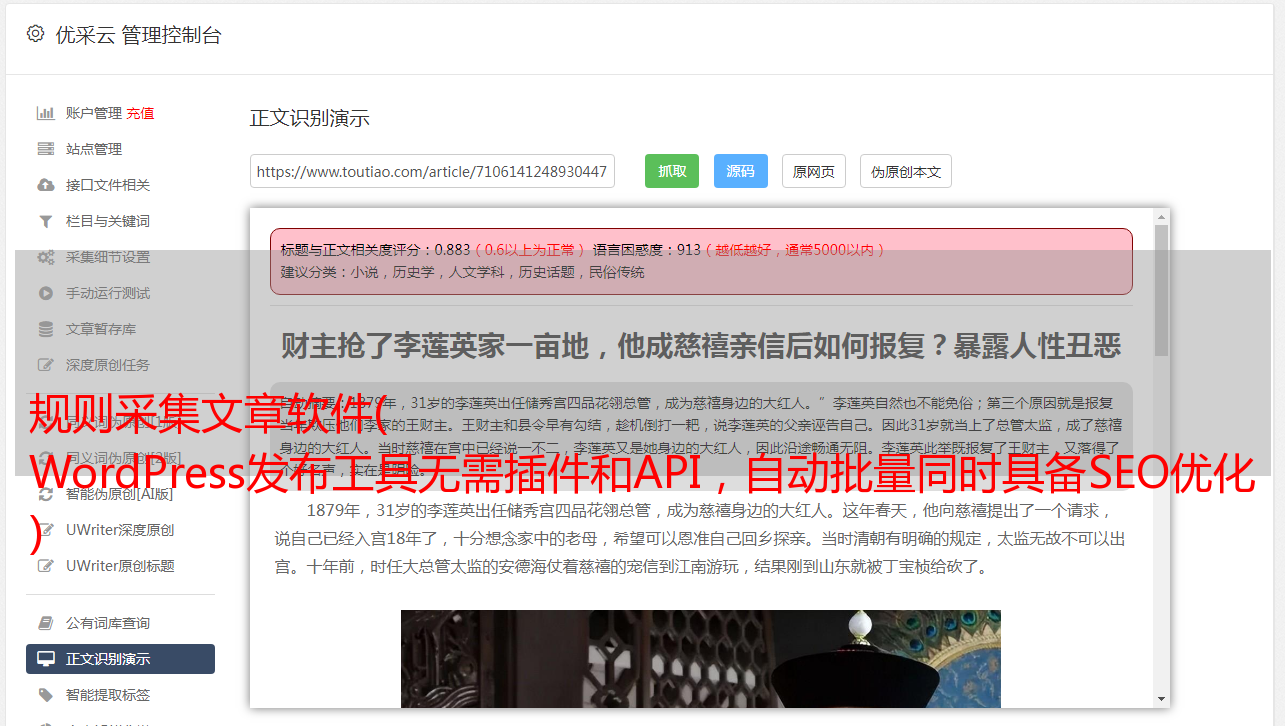The image size is (1285, 726).
Task: Click the play icon for 手动运行测试
Action: pos(46,293)
